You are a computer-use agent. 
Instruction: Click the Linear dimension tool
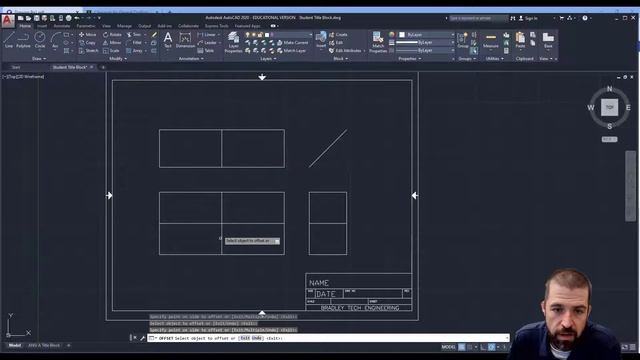pos(207,35)
